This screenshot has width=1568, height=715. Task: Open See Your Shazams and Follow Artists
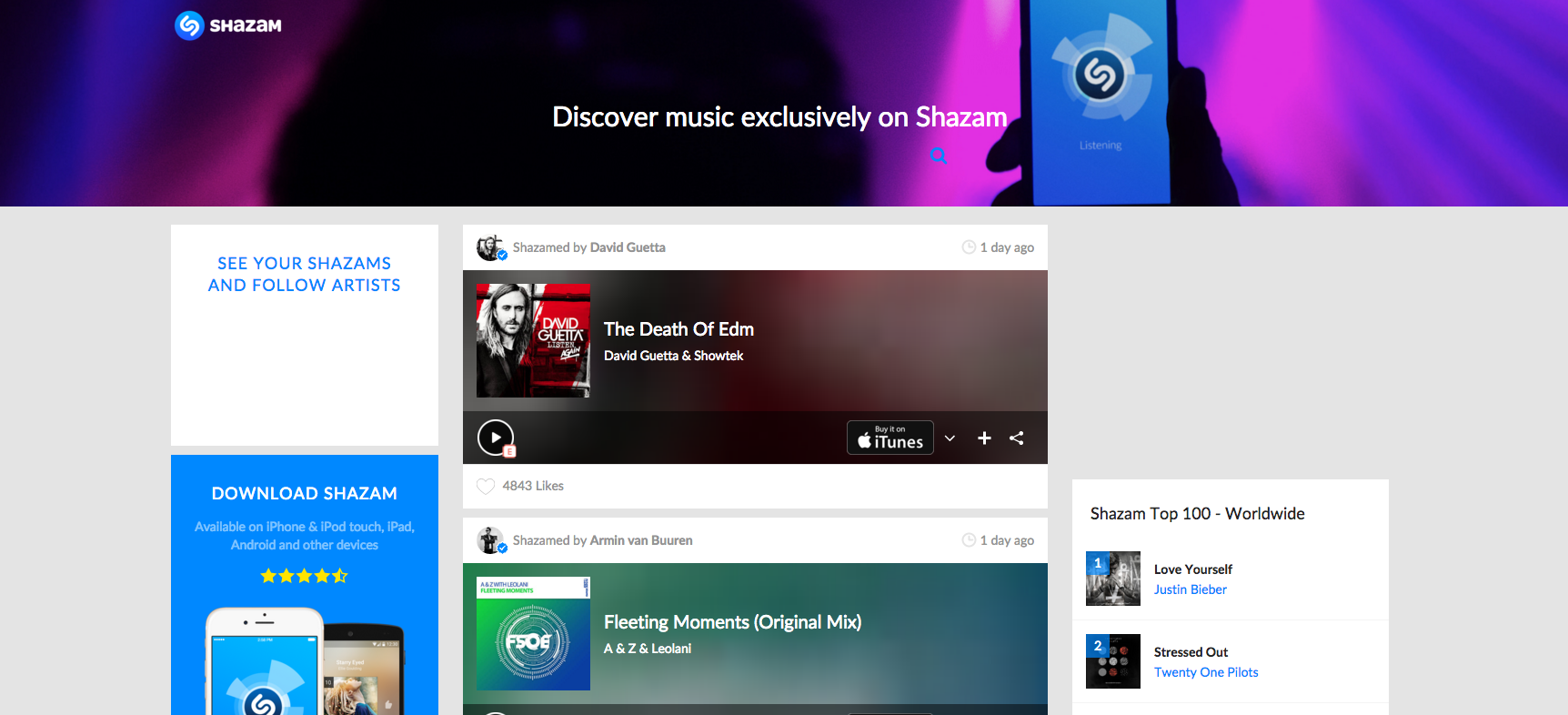pos(304,274)
